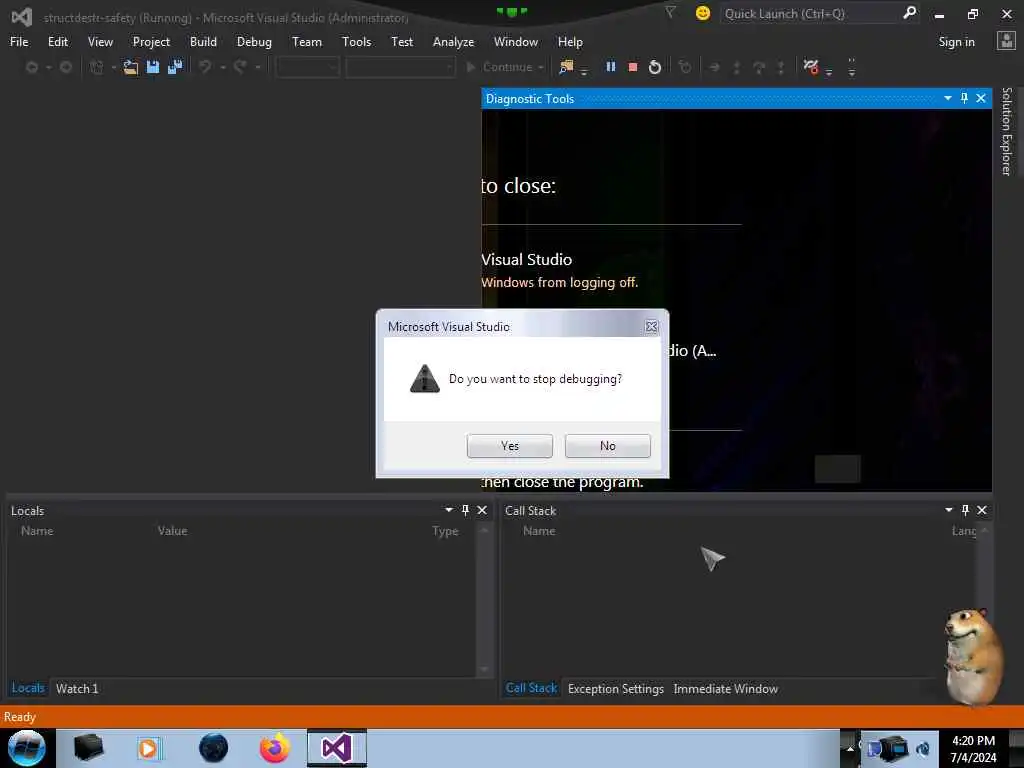1024x768 pixels.
Task: Click the Step Over icon
Action: (x=759, y=67)
